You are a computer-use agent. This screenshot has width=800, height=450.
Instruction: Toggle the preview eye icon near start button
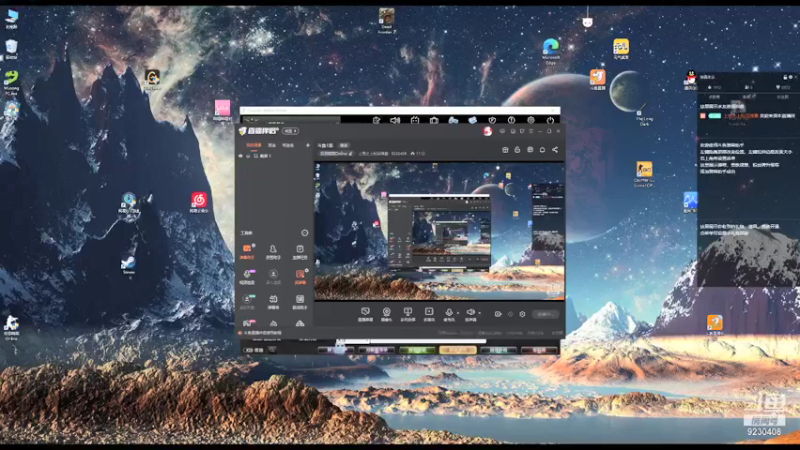498,314
